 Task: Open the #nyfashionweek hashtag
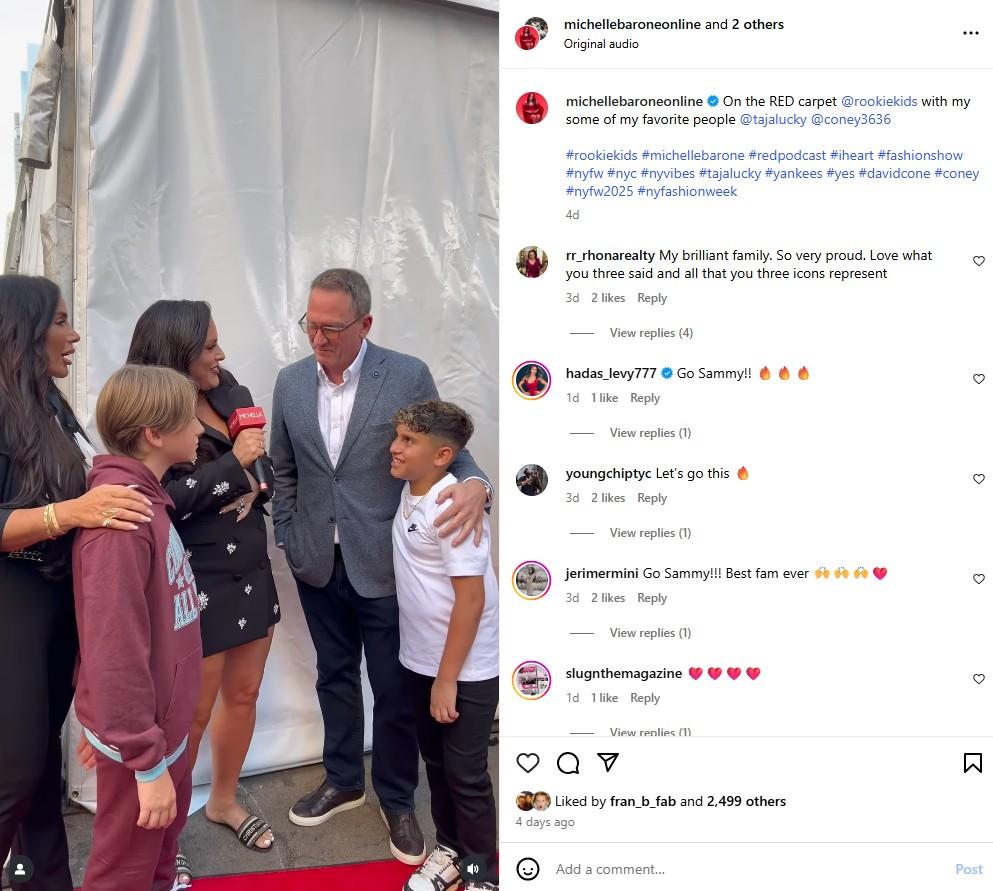click(686, 191)
